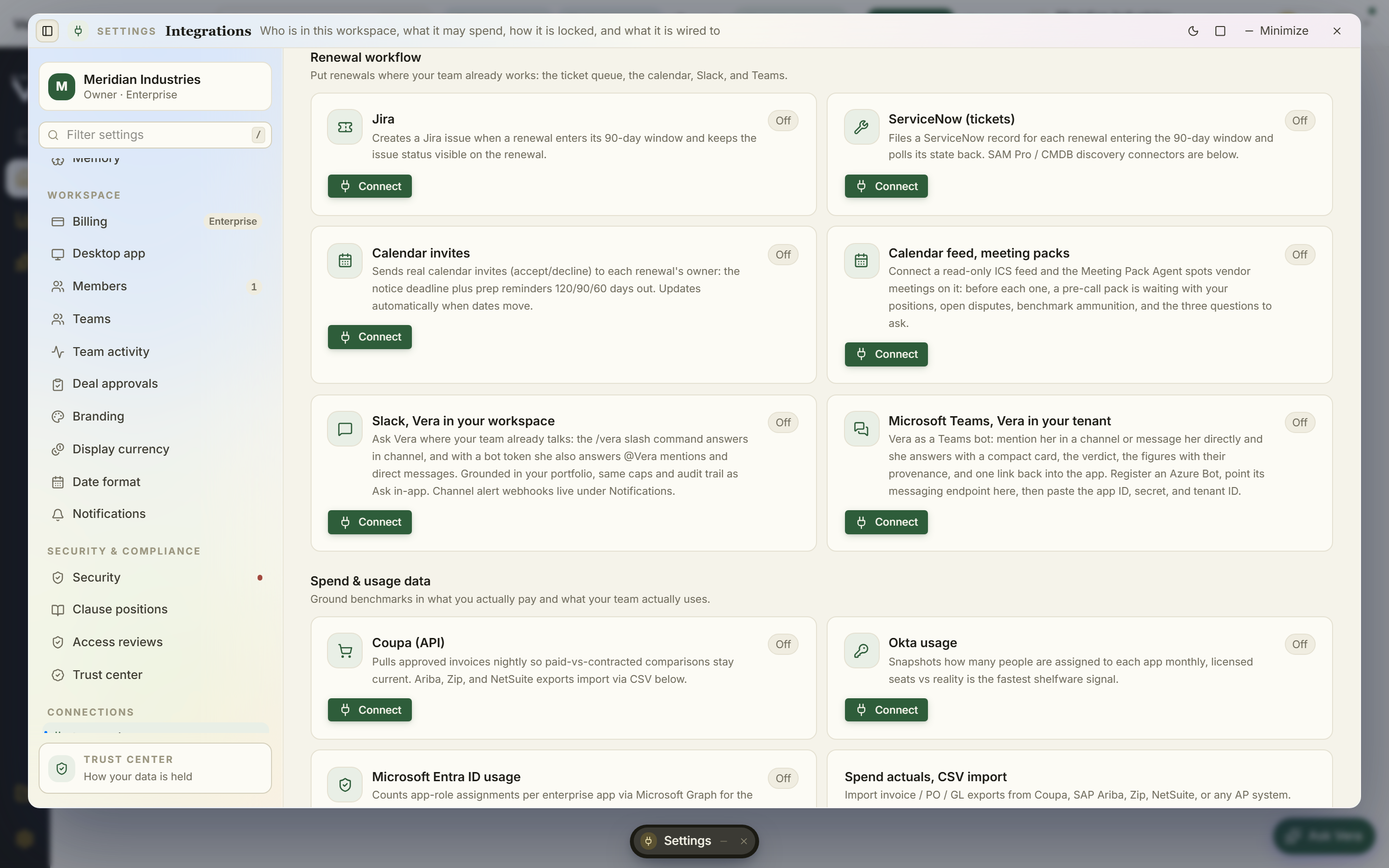
Task: Click the Clause positions book icon
Action: click(x=58, y=610)
